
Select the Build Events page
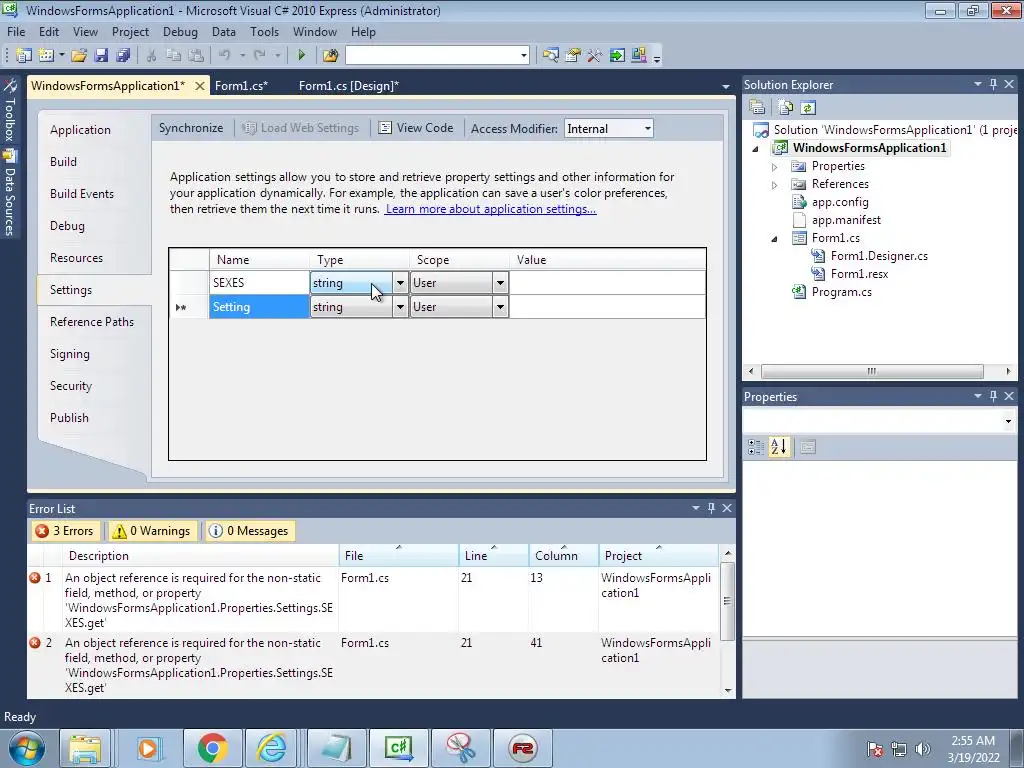pyautogui.click(x=82, y=193)
